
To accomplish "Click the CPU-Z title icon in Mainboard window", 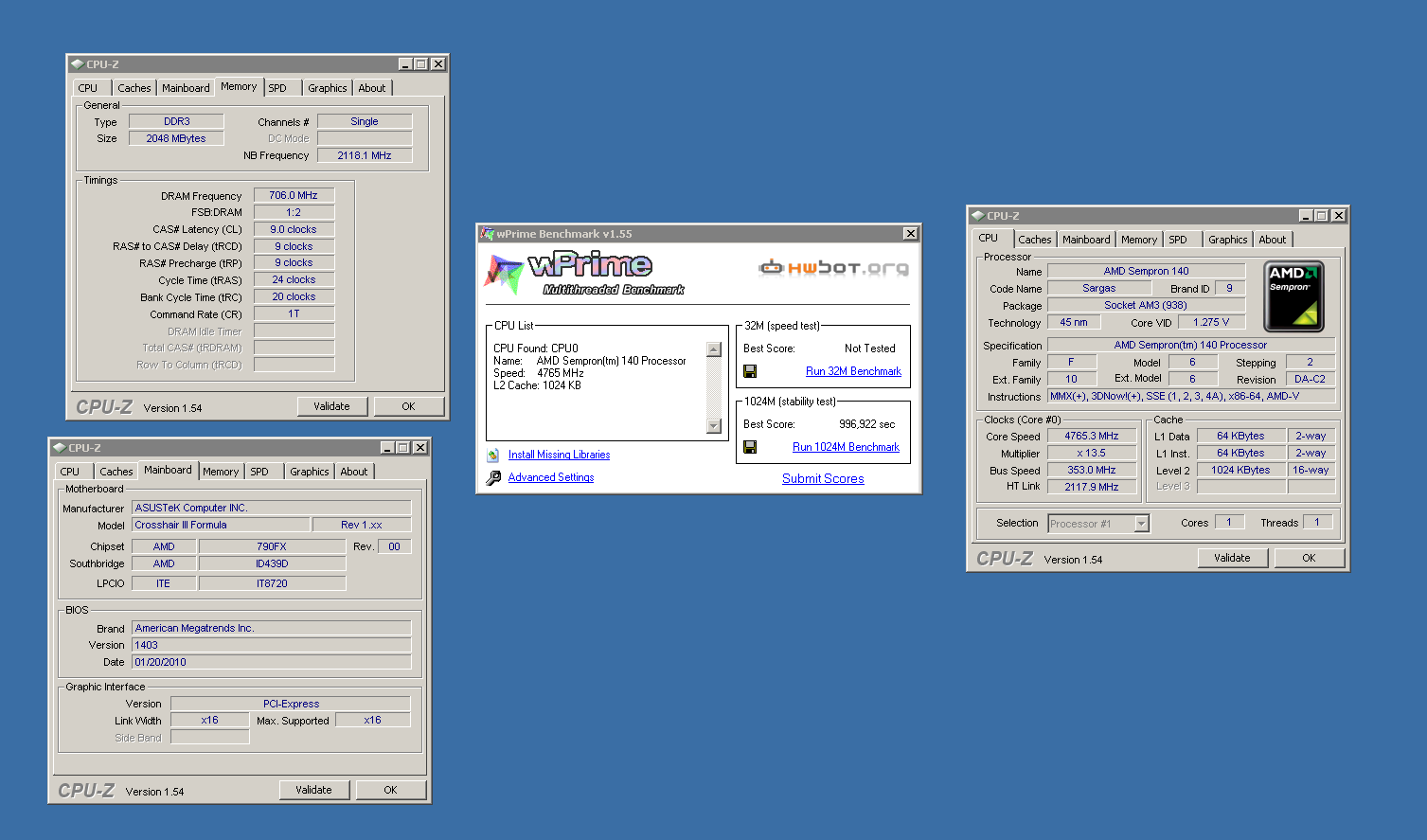I will tap(60, 448).
